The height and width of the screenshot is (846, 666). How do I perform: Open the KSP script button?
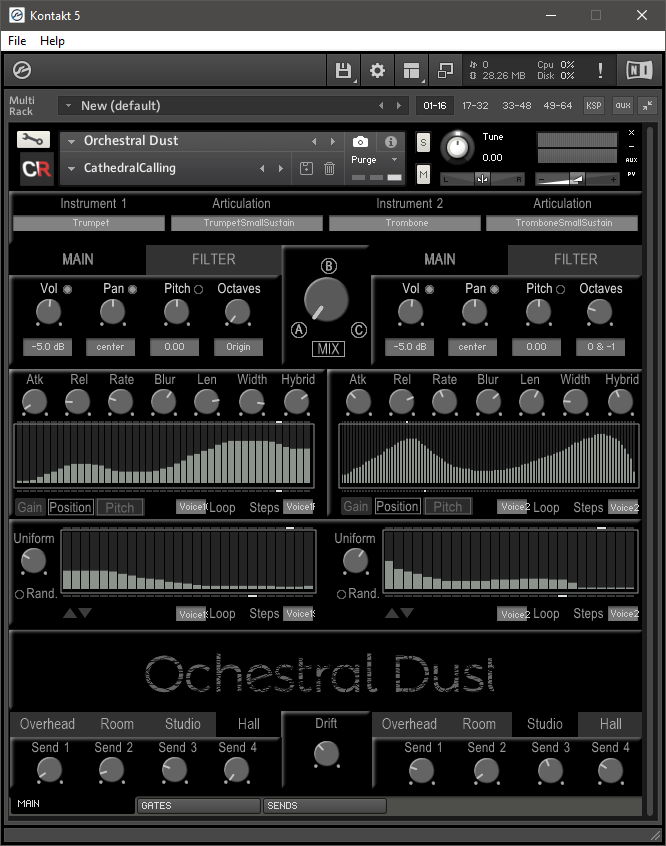(x=594, y=106)
